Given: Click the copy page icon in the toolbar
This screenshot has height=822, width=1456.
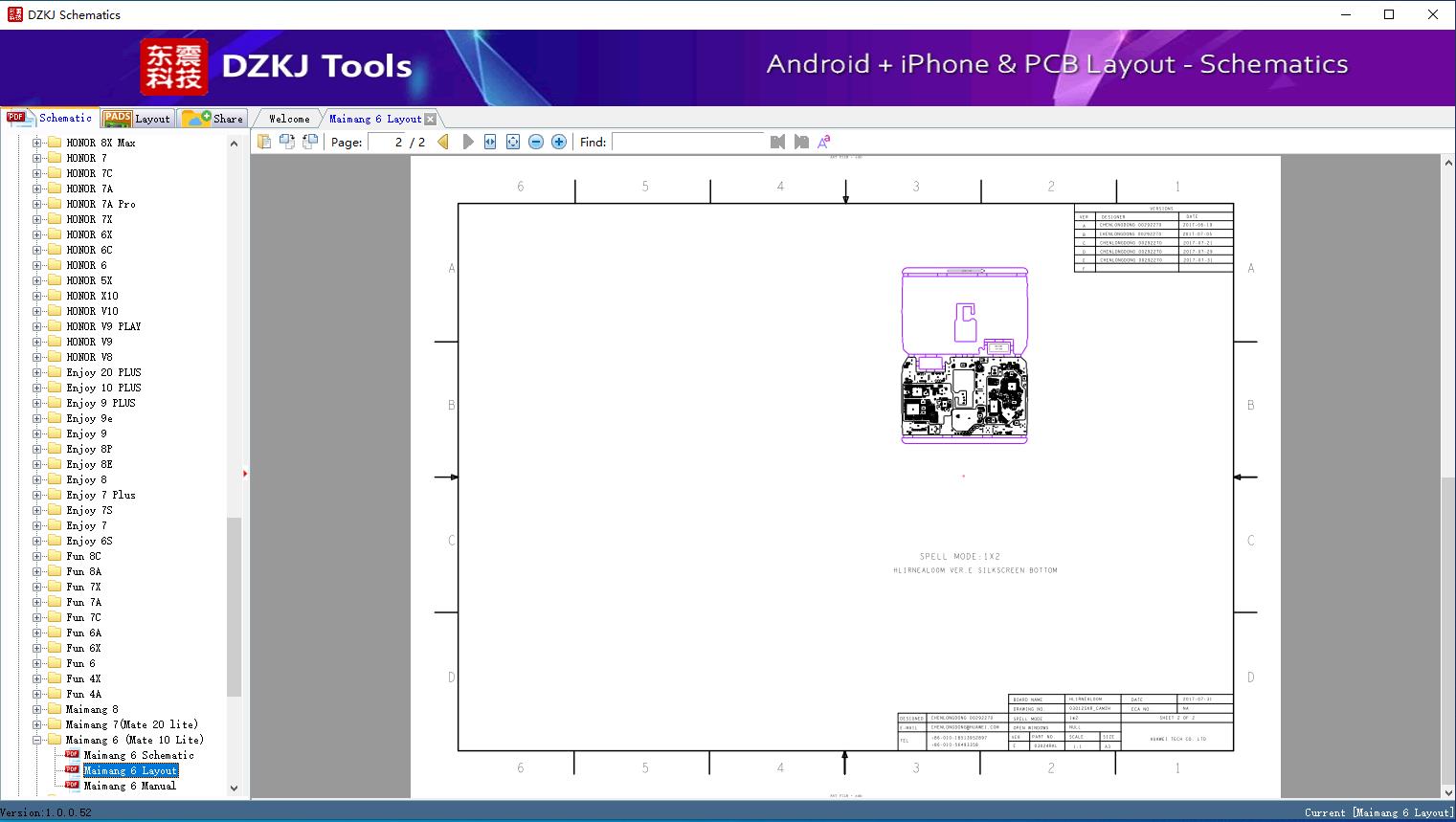Looking at the screenshot, I should click(x=263, y=142).
